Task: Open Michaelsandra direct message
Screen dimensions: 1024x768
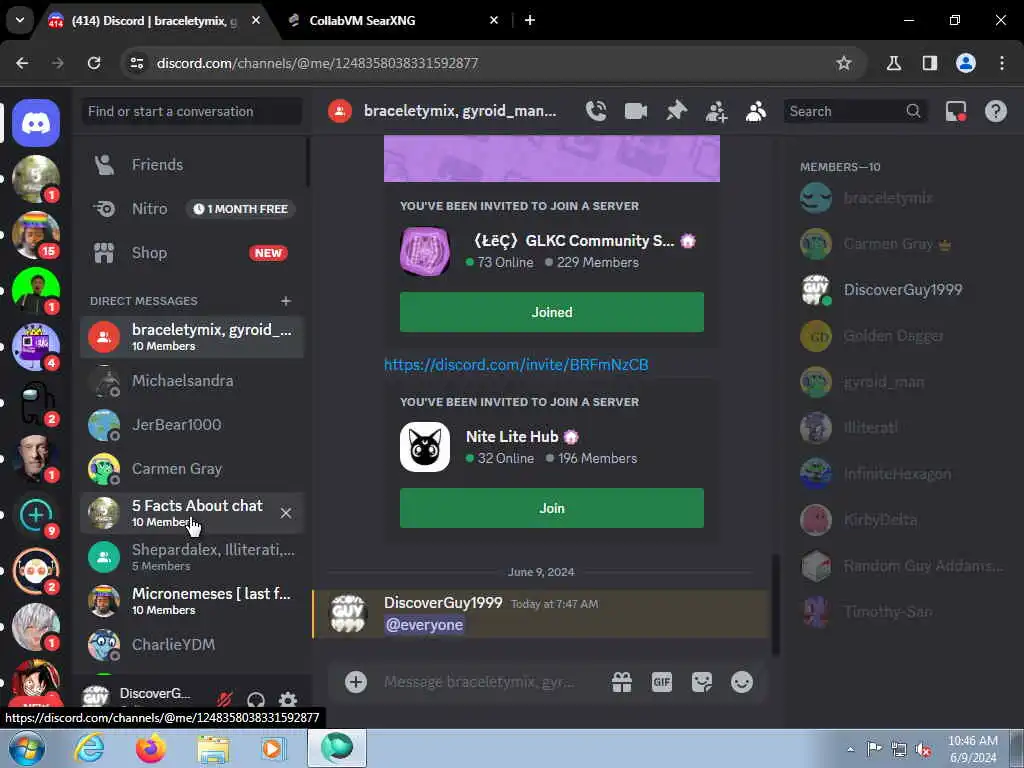Action: pos(192,381)
